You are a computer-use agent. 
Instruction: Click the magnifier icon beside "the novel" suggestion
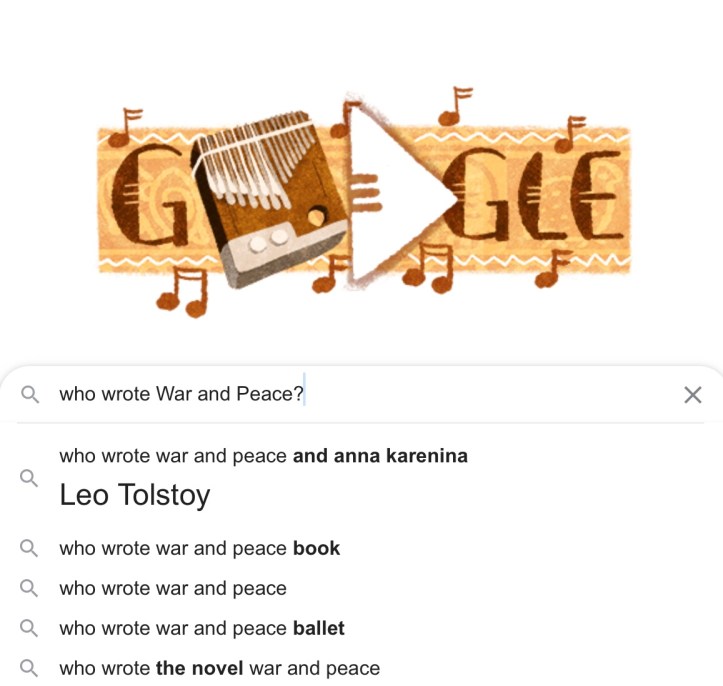coord(30,668)
